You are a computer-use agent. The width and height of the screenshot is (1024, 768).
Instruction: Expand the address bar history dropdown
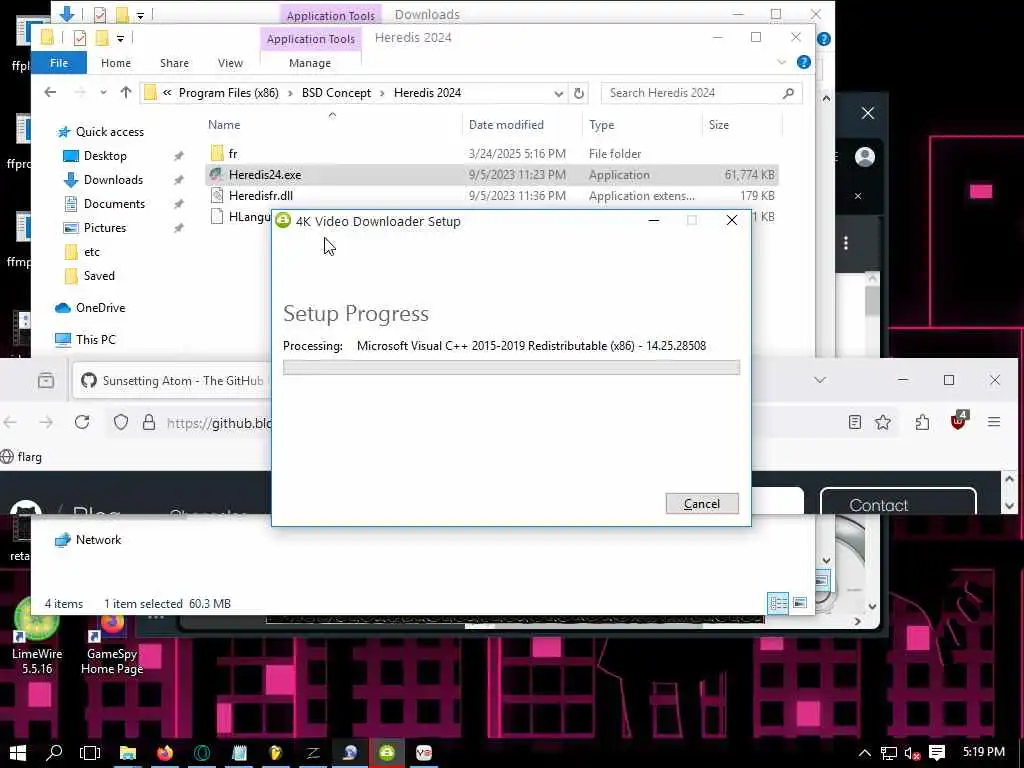[558, 93]
